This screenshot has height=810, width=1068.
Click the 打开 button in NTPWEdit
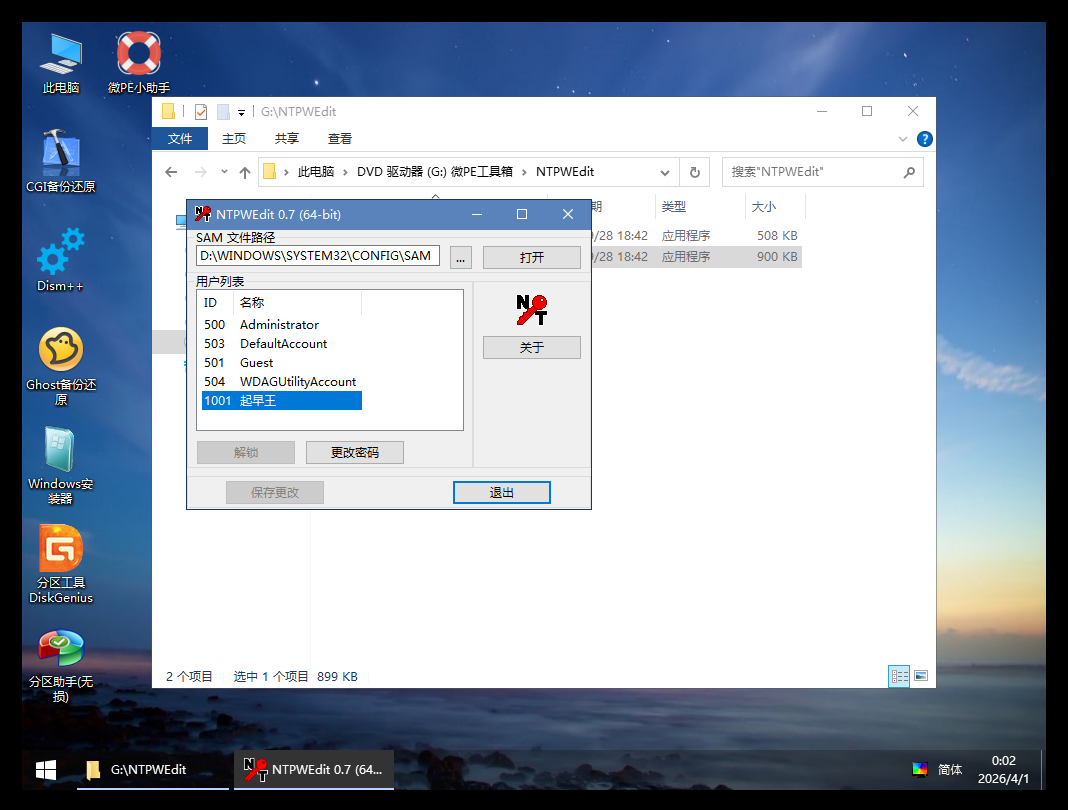pyautogui.click(x=532, y=257)
